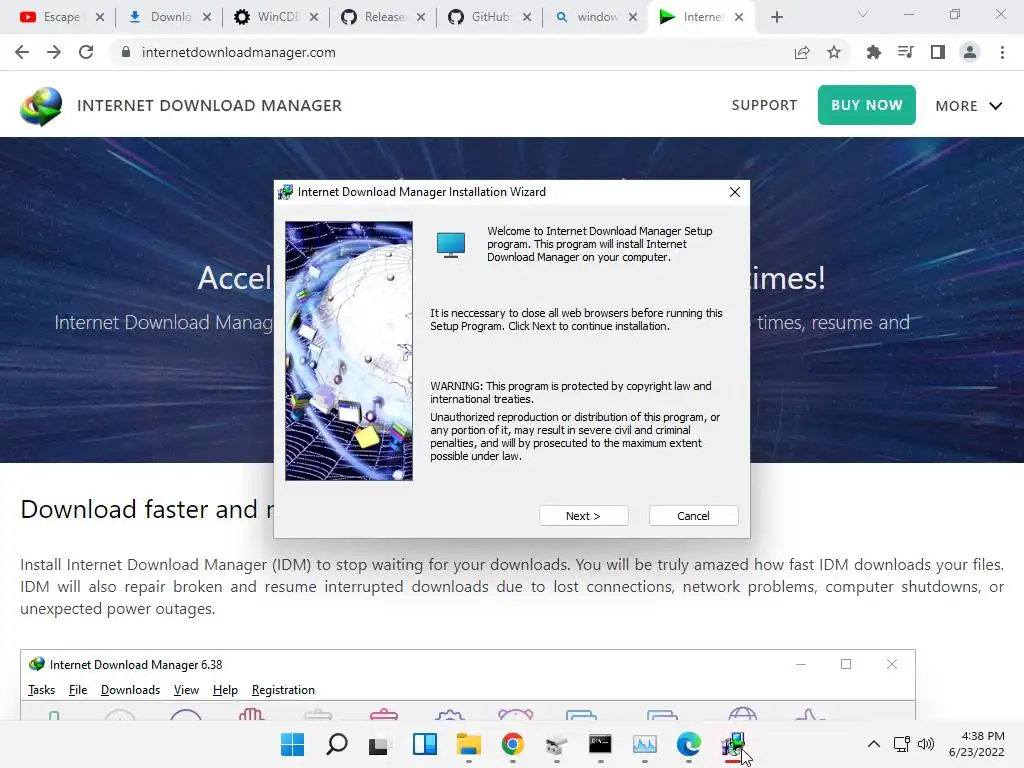Open the media control icon in Chrome toolbar
Screen dimensions: 1024x768
point(905,52)
